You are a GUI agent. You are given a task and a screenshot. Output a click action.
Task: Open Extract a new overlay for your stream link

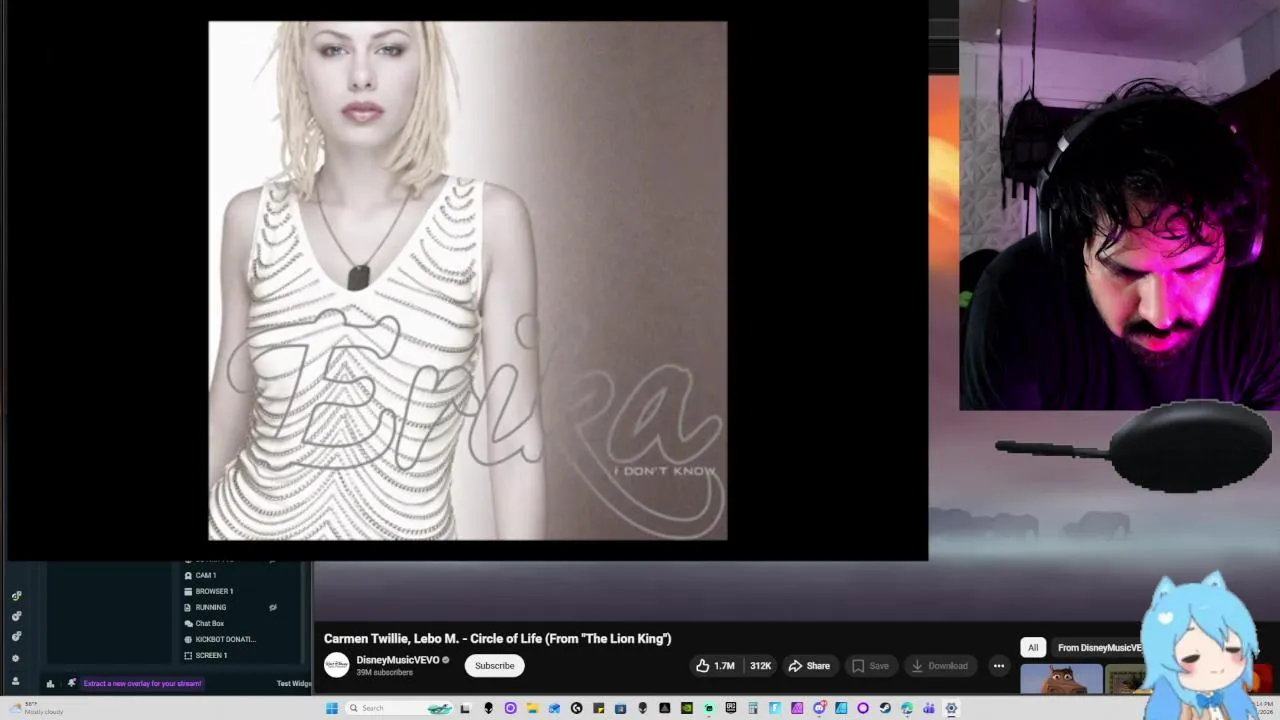click(142, 684)
